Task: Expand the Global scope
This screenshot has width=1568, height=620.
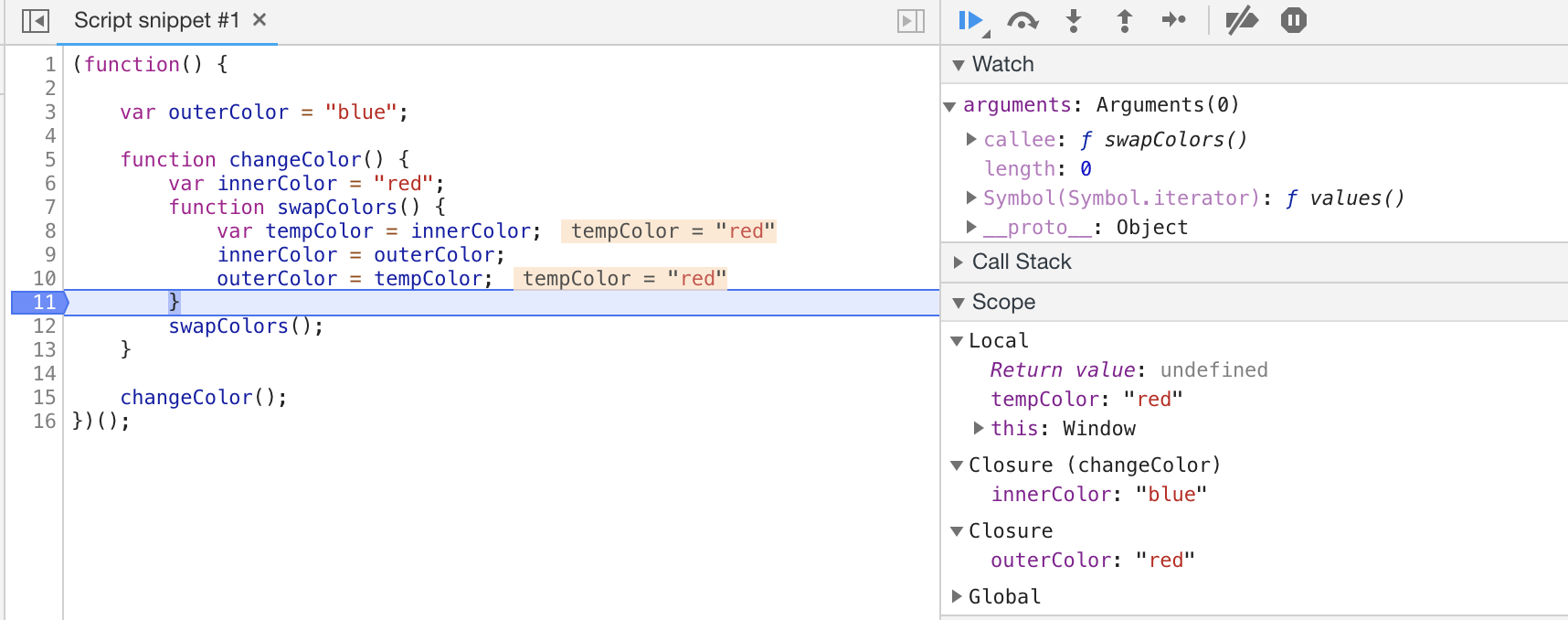Action: tap(957, 596)
